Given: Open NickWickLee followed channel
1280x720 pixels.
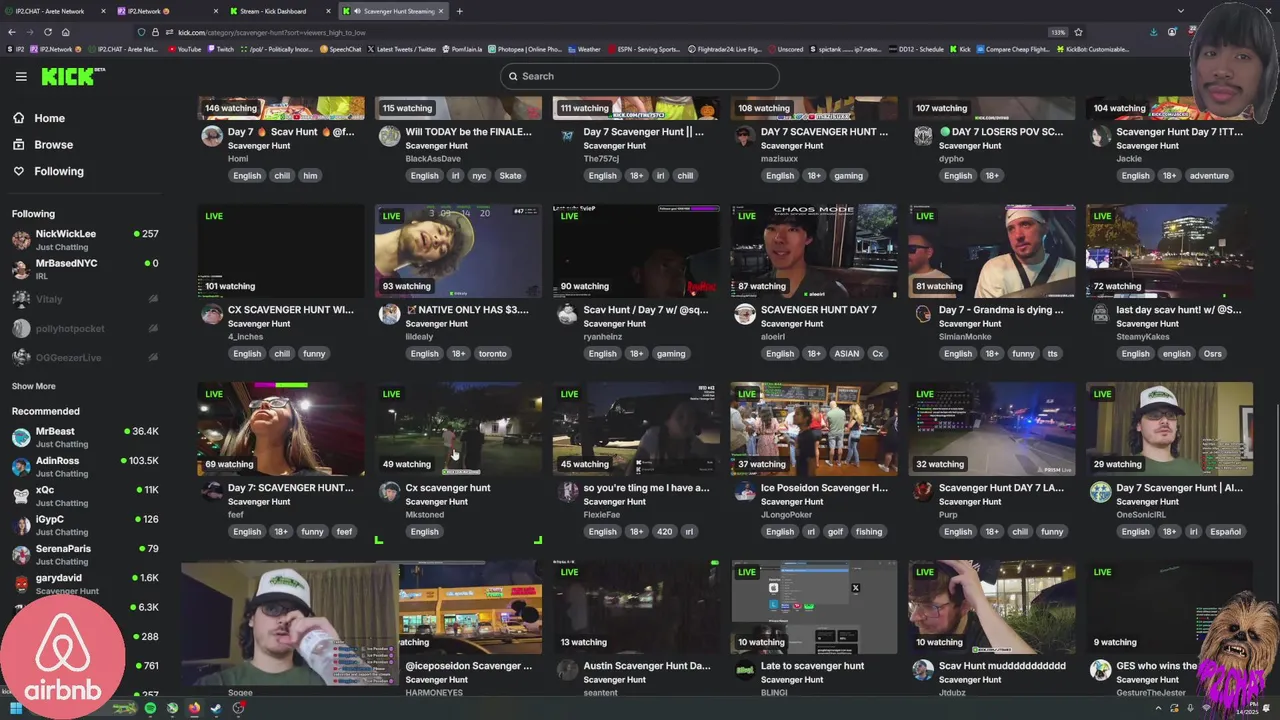Looking at the screenshot, I should point(85,240).
